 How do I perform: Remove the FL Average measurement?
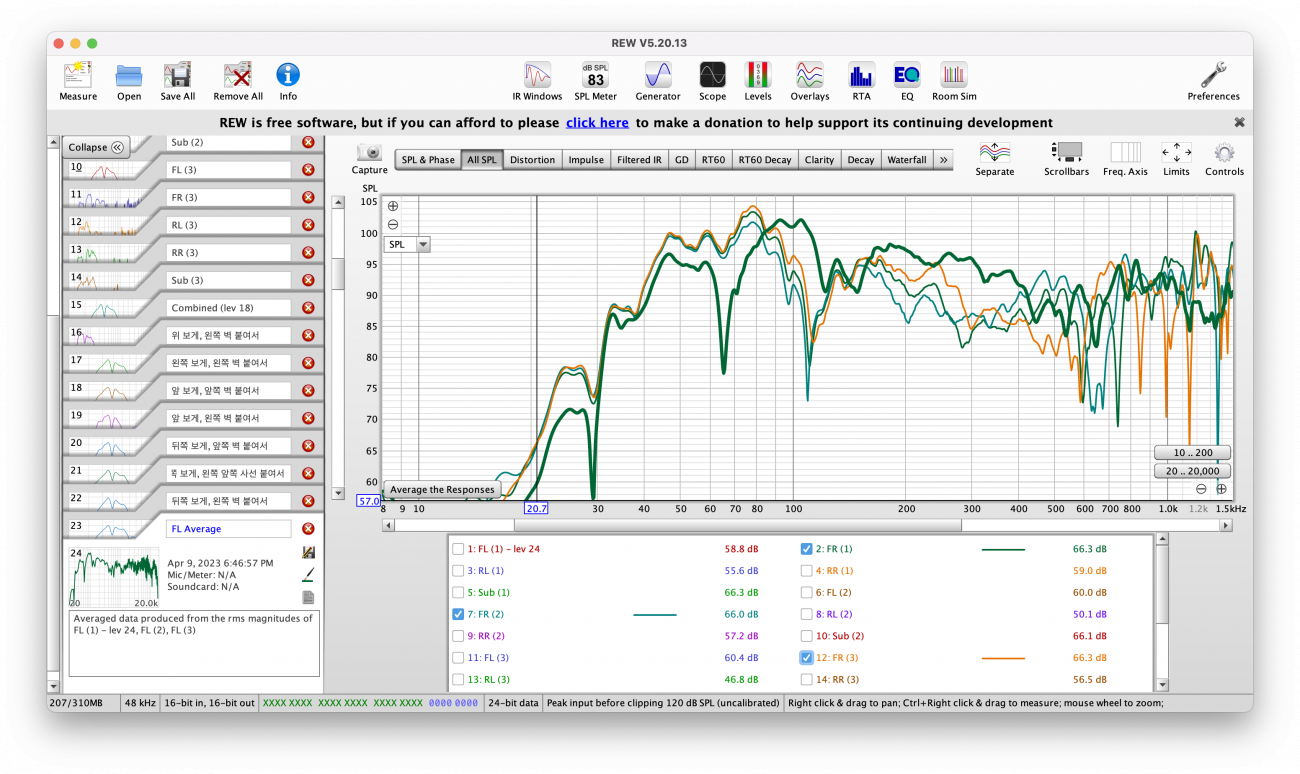click(x=308, y=528)
